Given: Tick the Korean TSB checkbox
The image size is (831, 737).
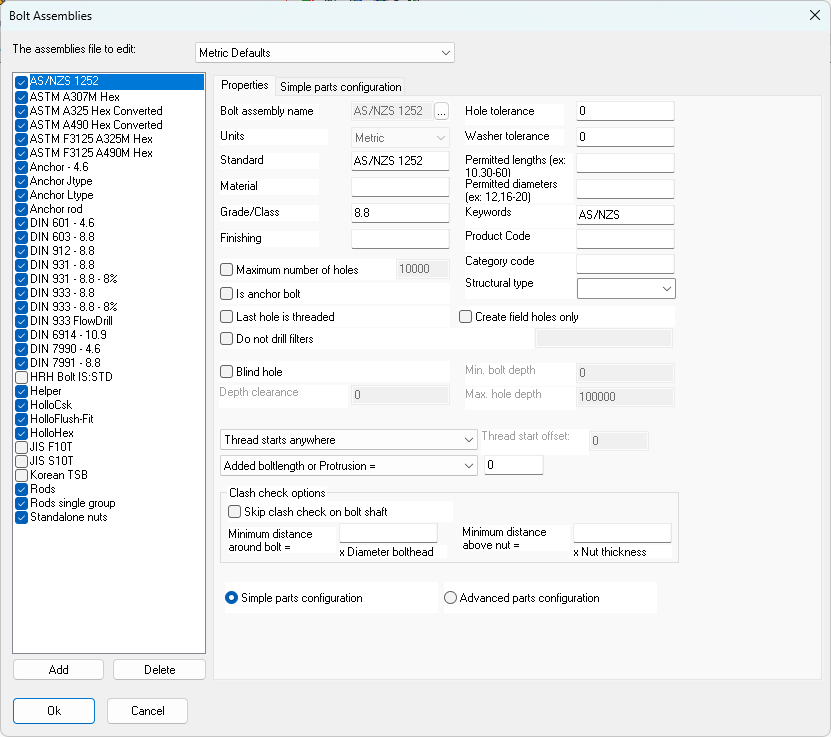Looking at the screenshot, I should click(x=22, y=475).
